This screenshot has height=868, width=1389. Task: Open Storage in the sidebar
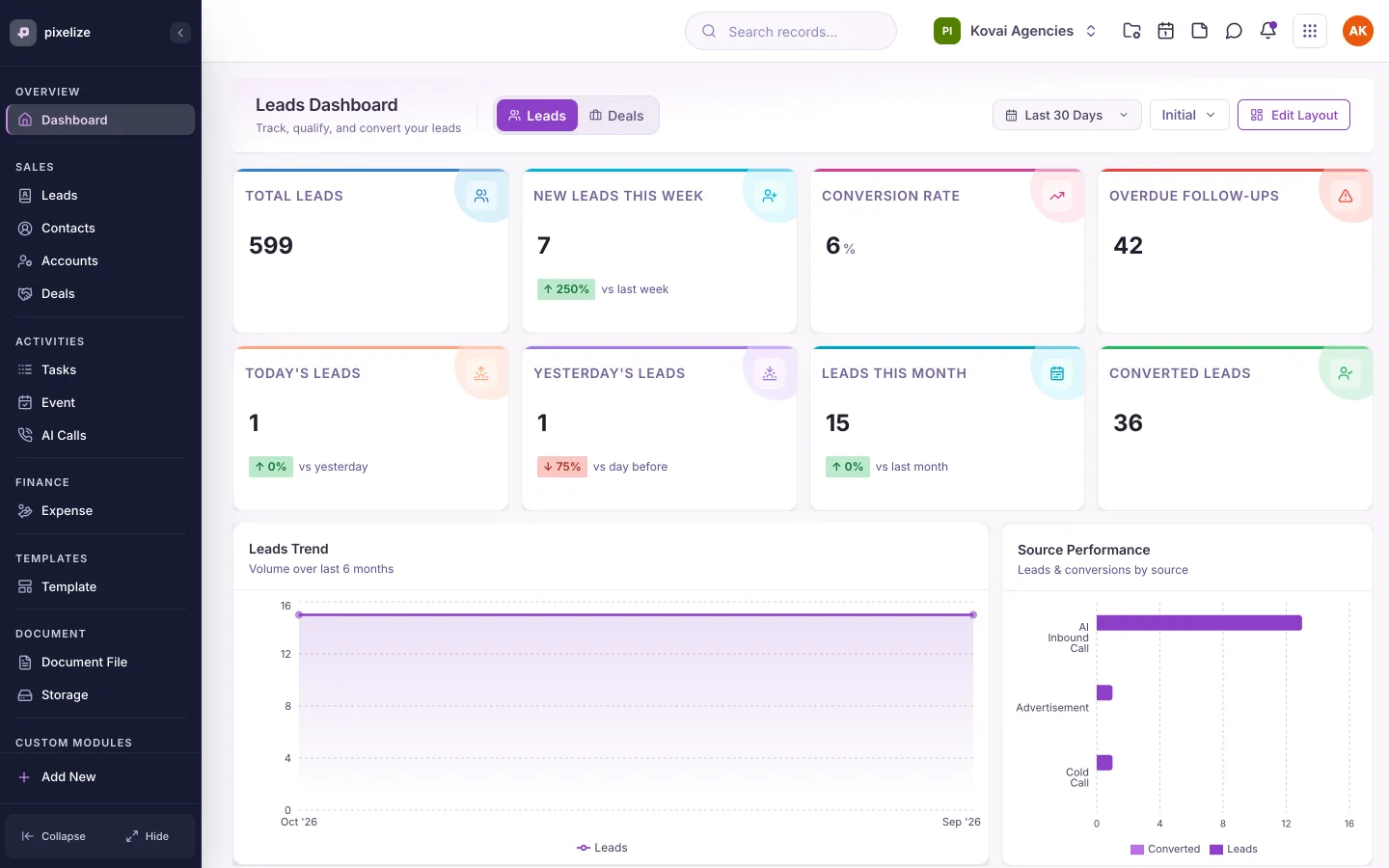[x=100, y=695]
